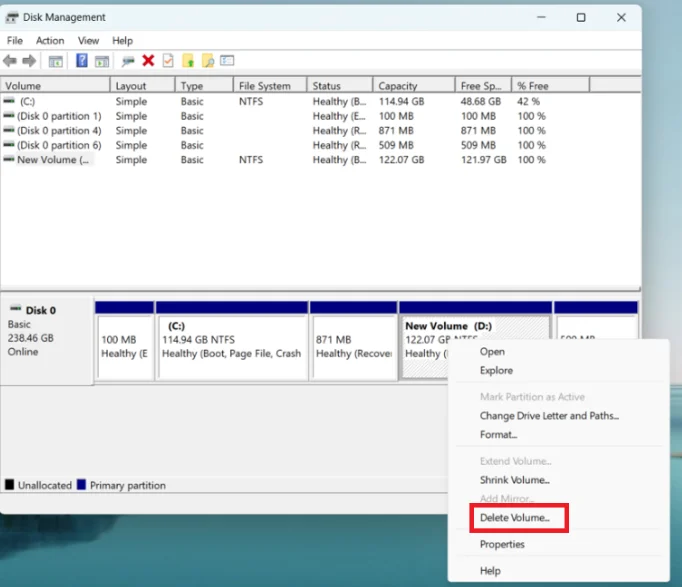Viewport: 682px width, 587px height.
Task: Minimize the Disk Management window
Action: (541, 17)
